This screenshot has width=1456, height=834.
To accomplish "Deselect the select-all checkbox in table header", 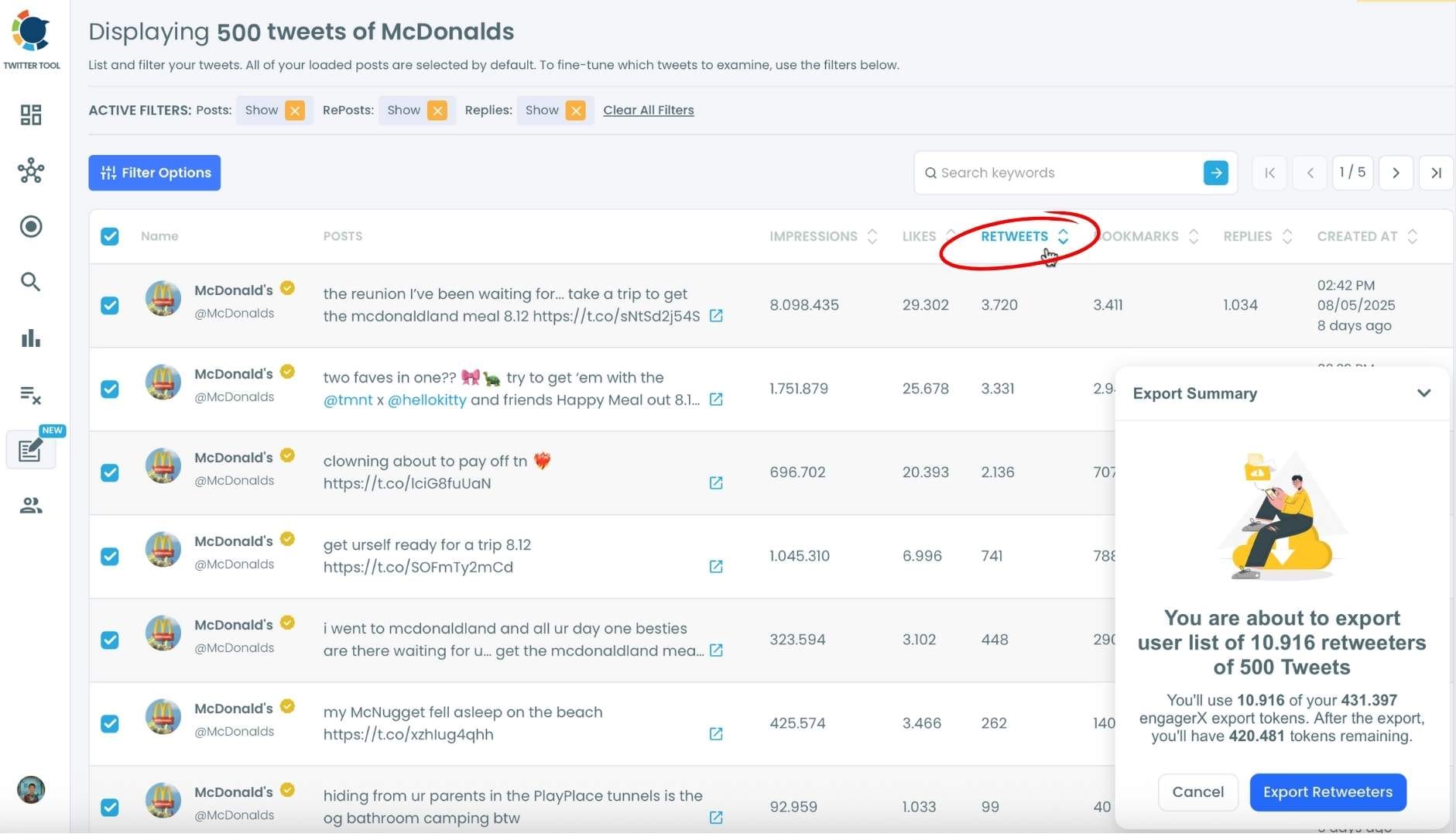I will (110, 236).
